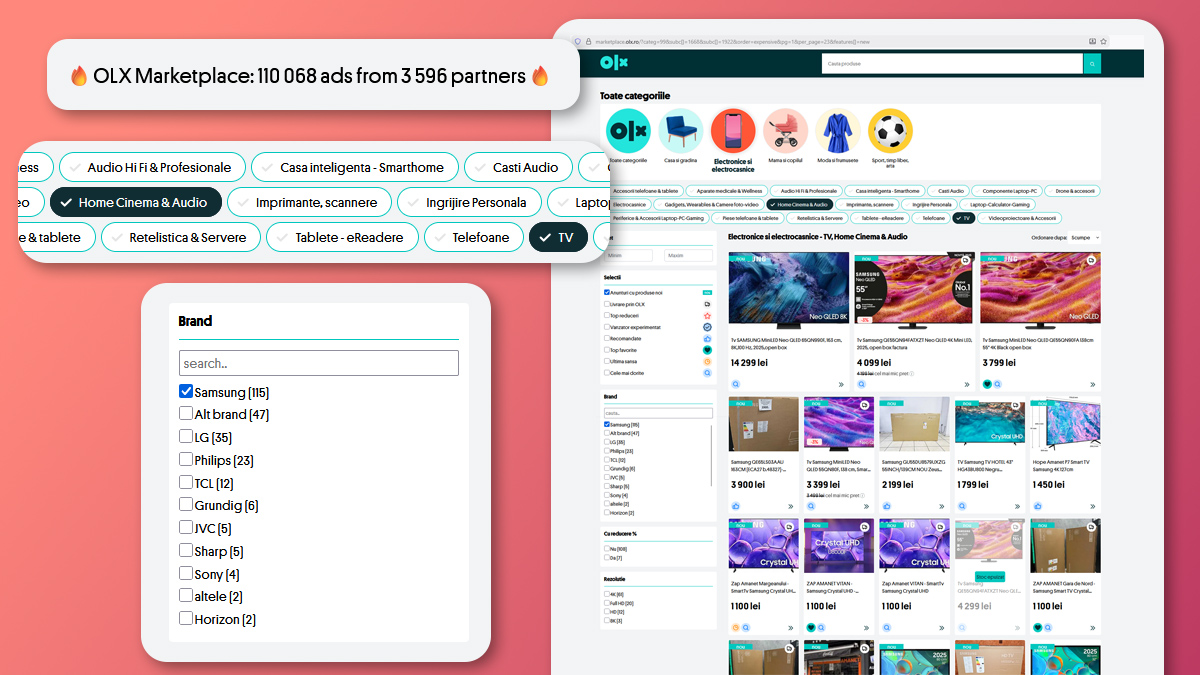Open the Sport soccer ball category icon

pos(890,130)
